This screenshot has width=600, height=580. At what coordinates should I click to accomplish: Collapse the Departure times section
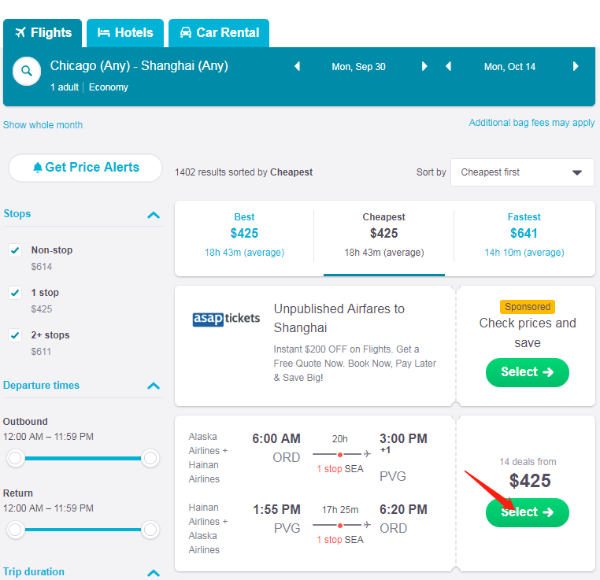tap(153, 386)
